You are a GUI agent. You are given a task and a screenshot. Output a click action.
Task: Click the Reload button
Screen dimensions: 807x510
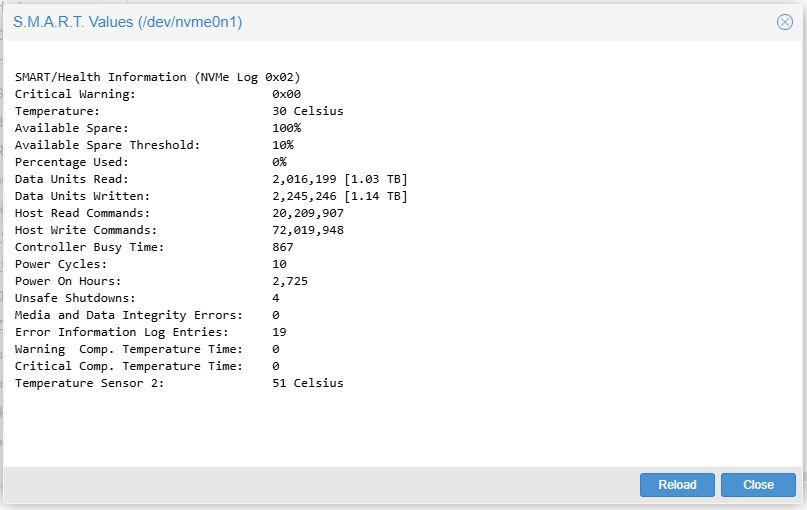[x=677, y=485]
